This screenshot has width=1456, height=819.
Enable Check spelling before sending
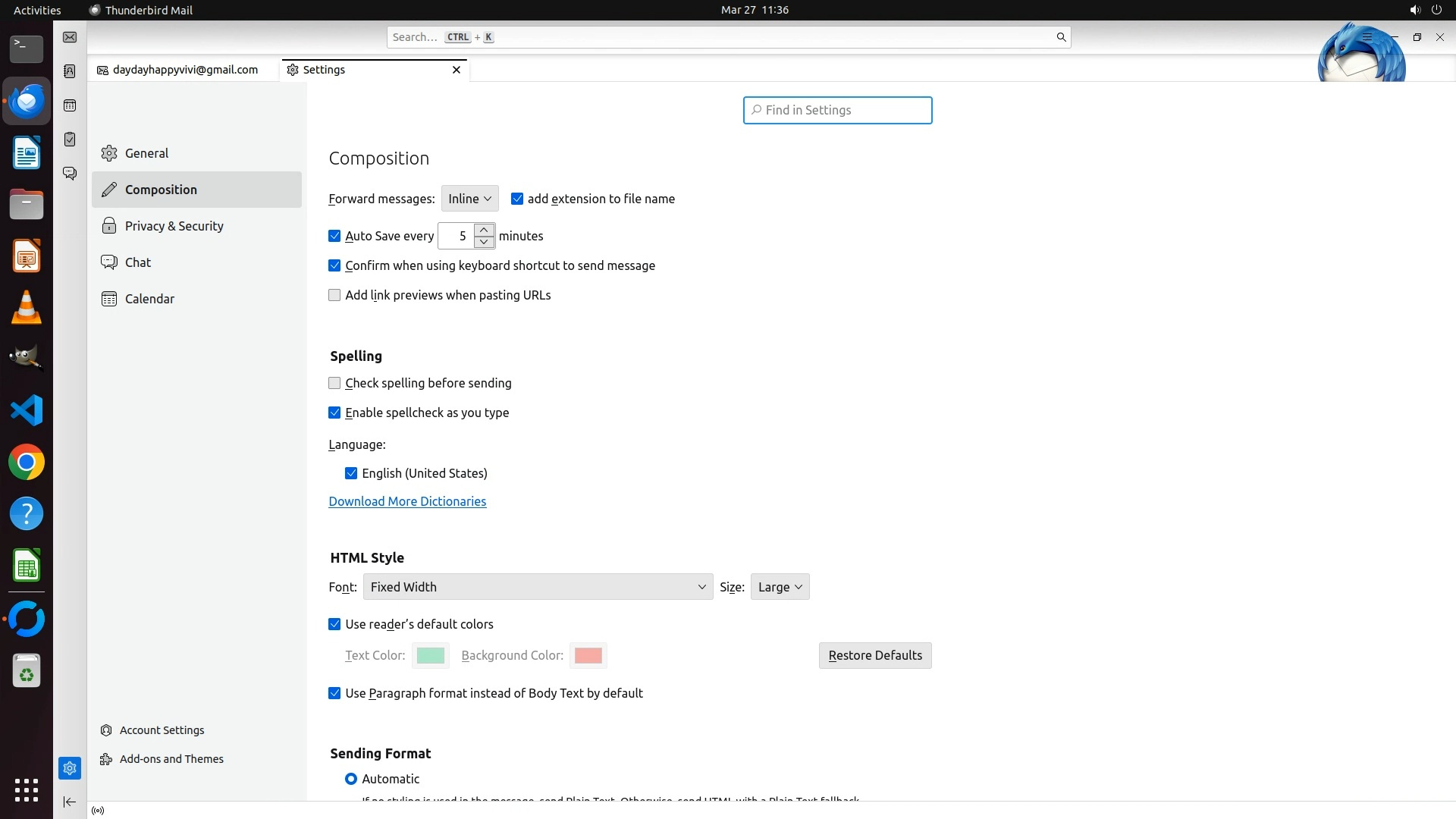pyautogui.click(x=334, y=384)
